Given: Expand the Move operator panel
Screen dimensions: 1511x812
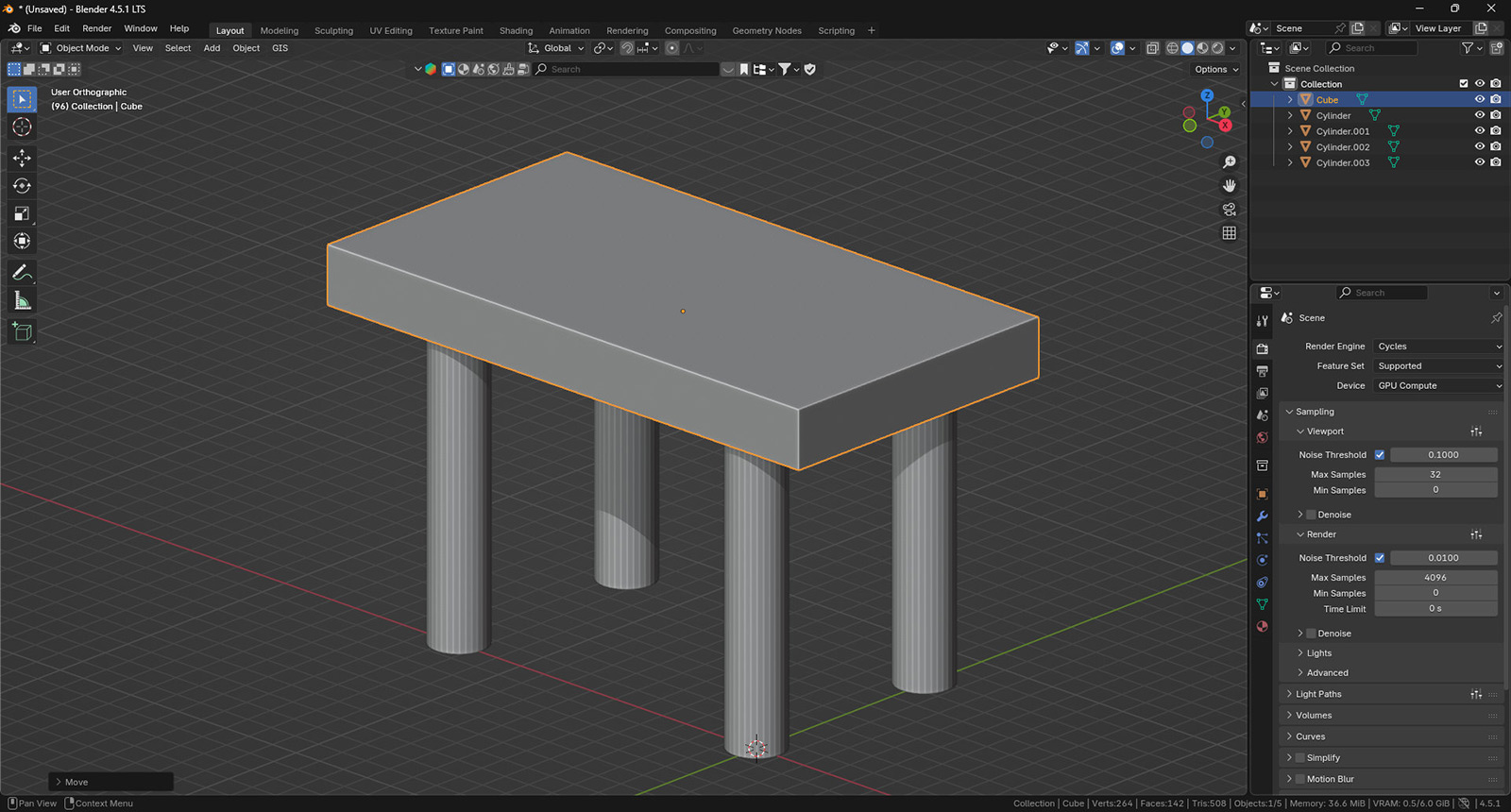Looking at the screenshot, I should (110, 782).
